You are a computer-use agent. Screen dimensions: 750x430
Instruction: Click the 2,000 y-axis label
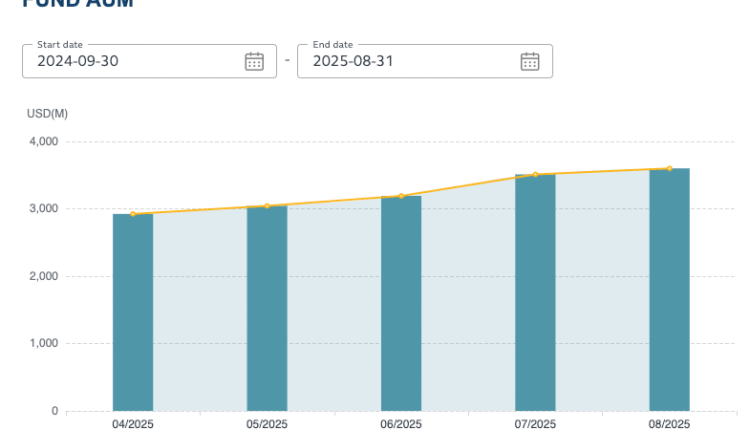[41, 276]
